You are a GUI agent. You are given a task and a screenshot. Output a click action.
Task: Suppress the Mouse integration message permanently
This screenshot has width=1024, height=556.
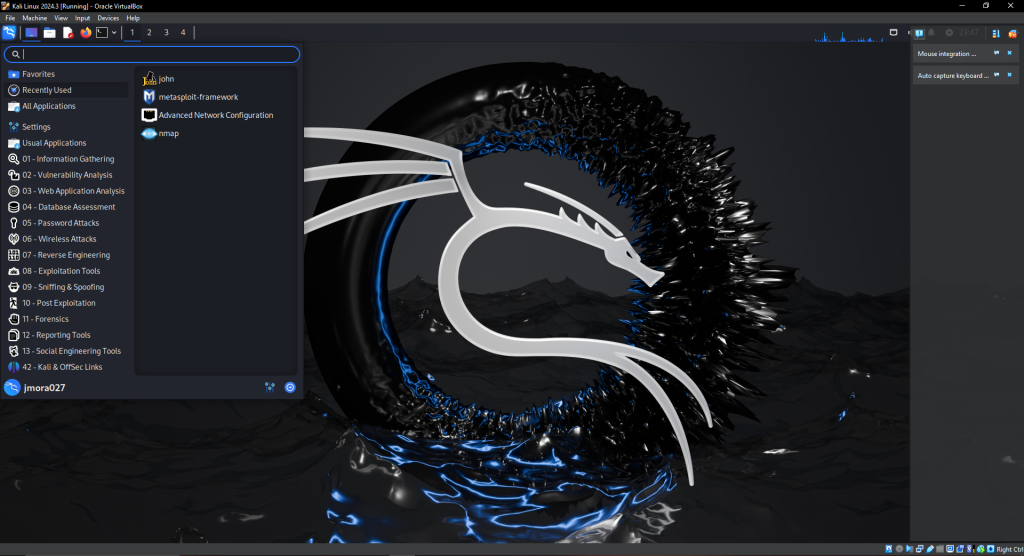tap(997, 53)
